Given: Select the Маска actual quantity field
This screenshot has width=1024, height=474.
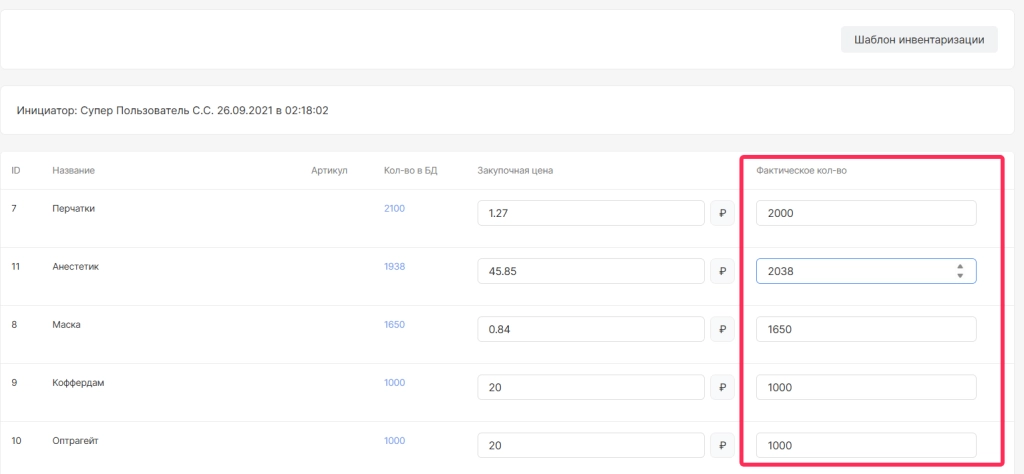Looking at the screenshot, I should (865, 329).
